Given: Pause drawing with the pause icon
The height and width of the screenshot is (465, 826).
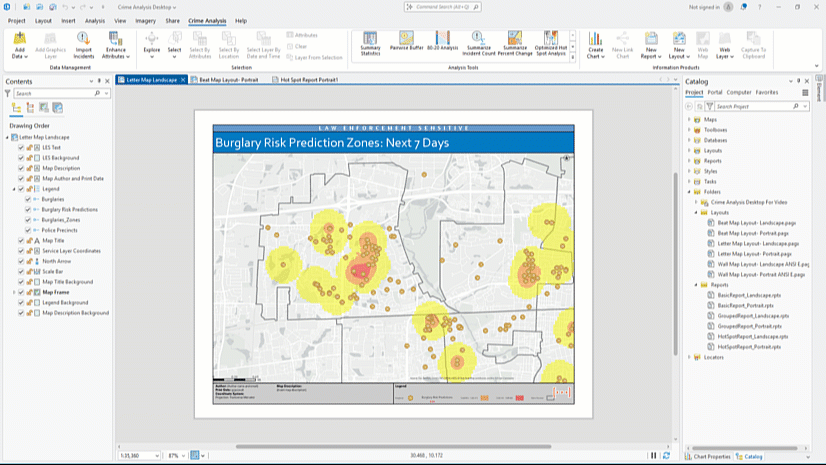Looking at the screenshot, I should pyautogui.click(x=654, y=456).
